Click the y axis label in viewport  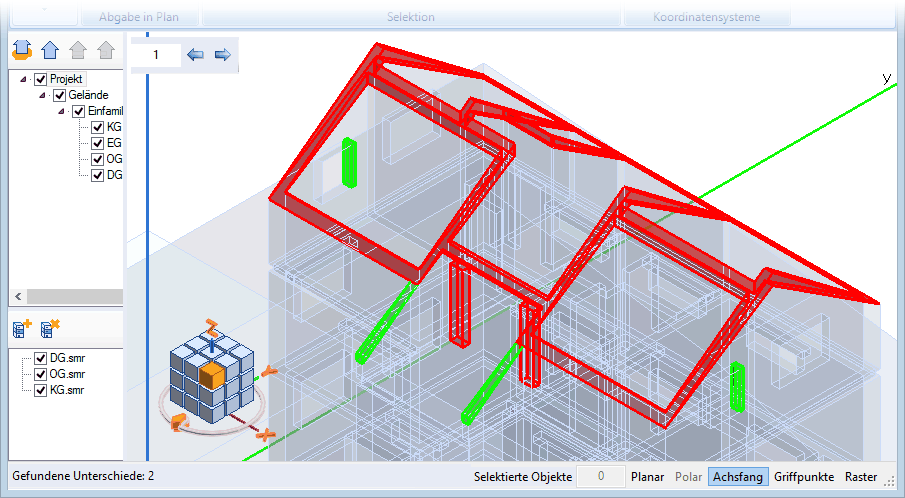(887, 78)
